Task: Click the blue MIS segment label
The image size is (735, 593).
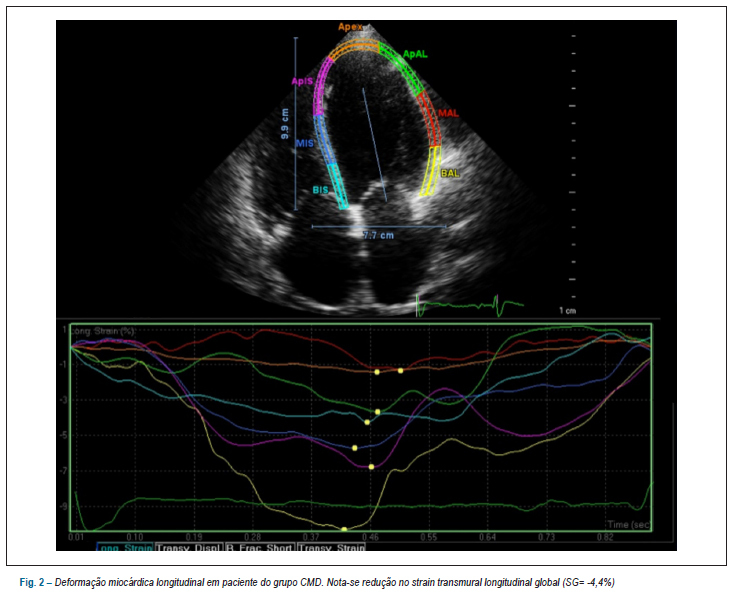Action: point(304,143)
